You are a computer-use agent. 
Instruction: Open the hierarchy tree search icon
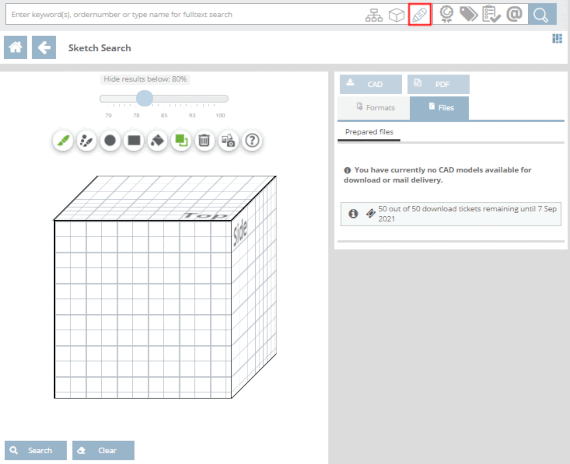[x=374, y=15]
